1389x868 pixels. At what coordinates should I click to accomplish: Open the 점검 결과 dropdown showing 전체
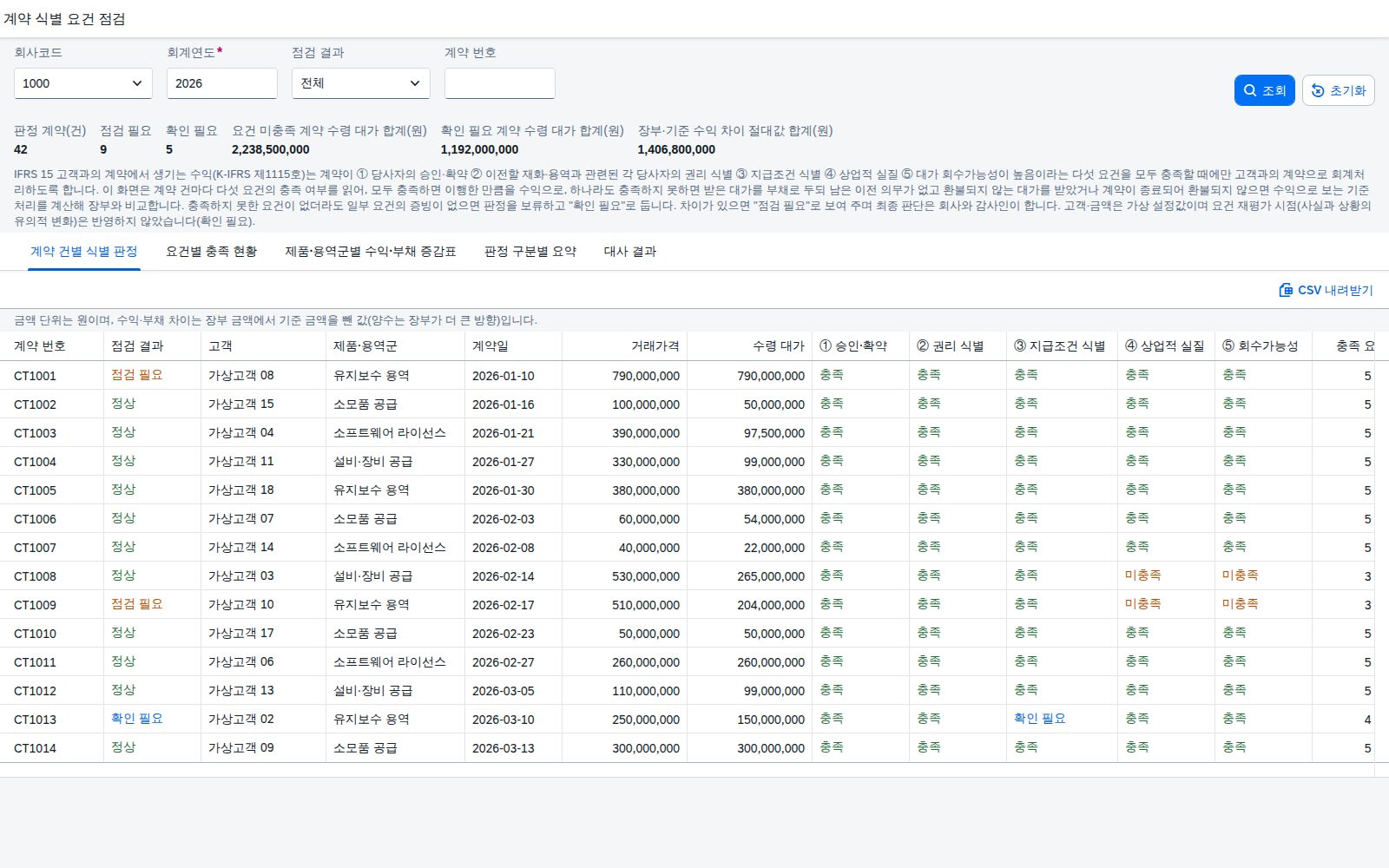pos(361,83)
